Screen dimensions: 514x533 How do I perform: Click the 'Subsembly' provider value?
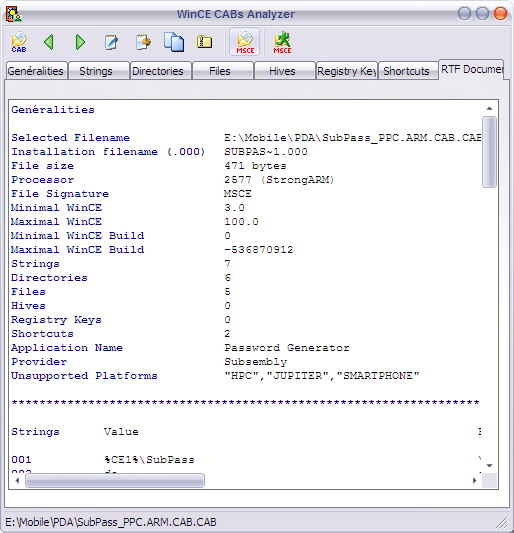(256, 362)
